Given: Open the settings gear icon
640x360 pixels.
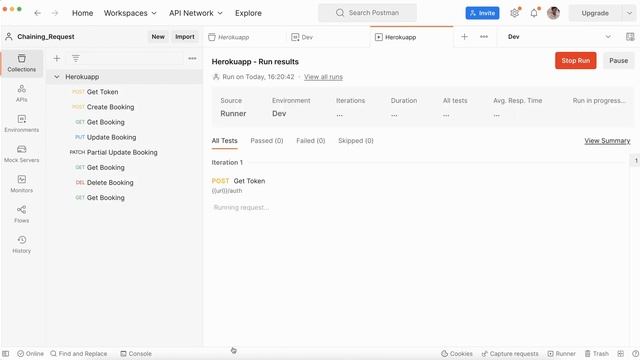Looking at the screenshot, I should click(x=515, y=13).
